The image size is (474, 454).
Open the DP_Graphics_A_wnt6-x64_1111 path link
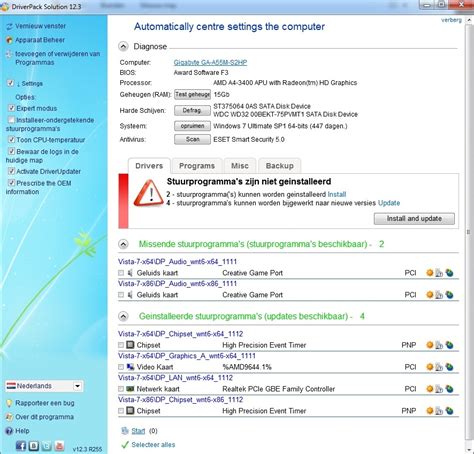click(x=187, y=356)
